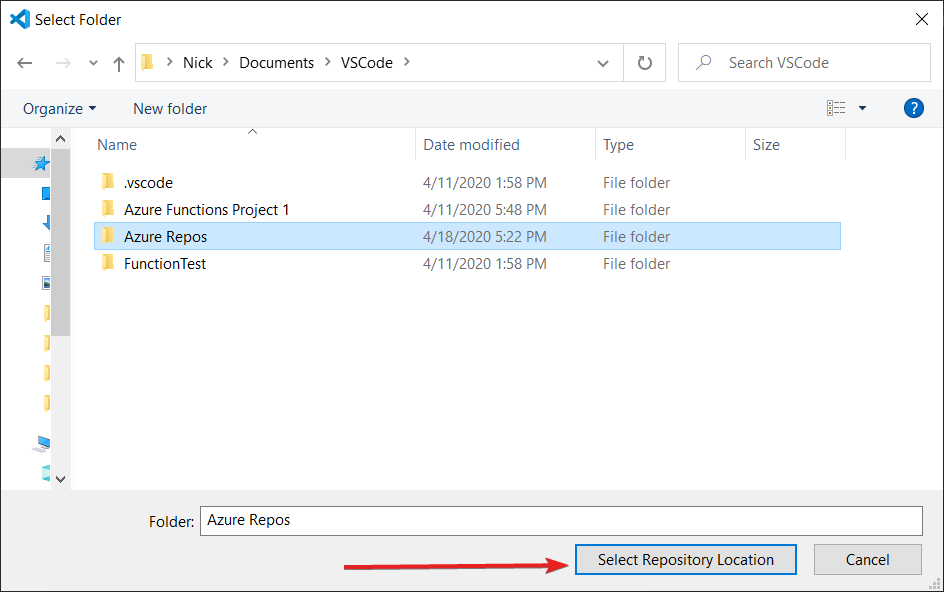This screenshot has height=592, width=944.
Task: Click Azure Functions Project 1 folder icon
Action: [108, 208]
